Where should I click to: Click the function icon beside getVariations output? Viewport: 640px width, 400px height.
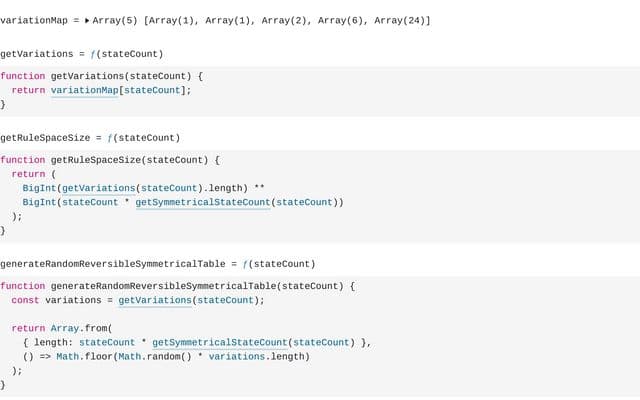[x=93, y=54]
